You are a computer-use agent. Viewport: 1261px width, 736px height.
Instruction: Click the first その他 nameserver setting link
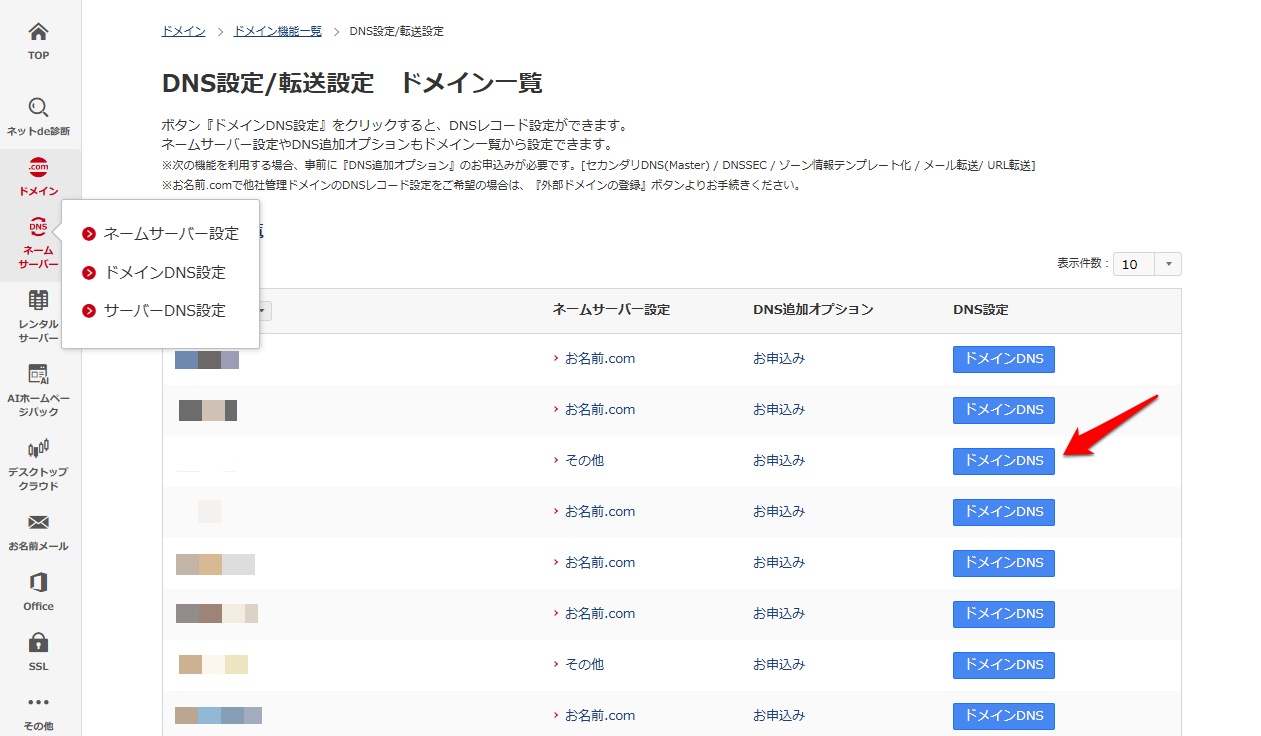(x=584, y=461)
